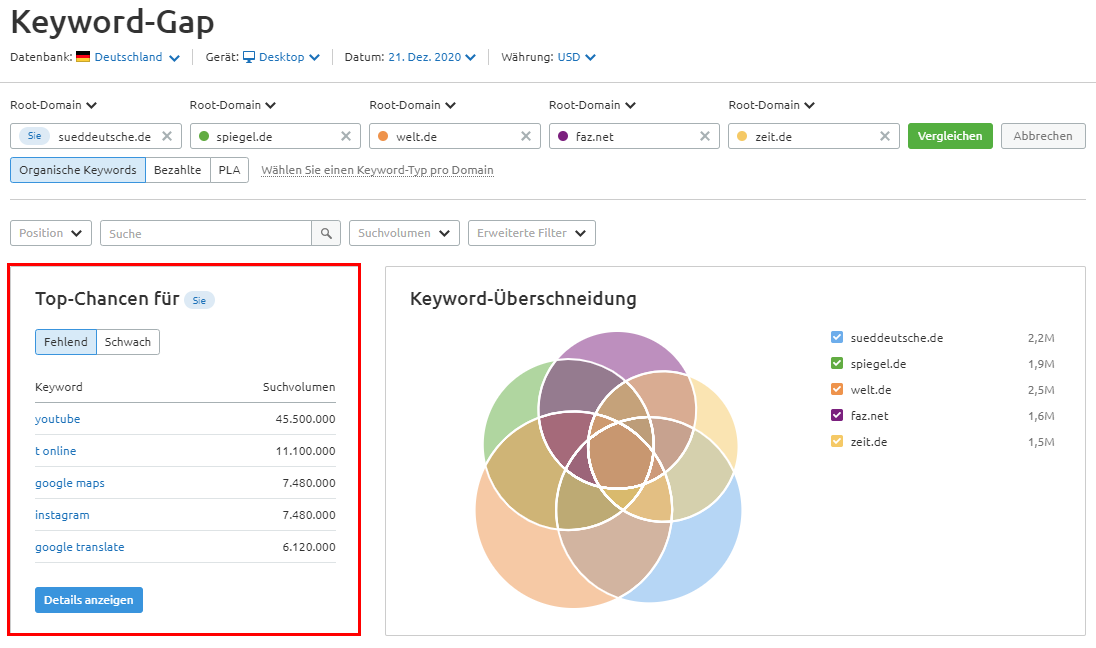Remove welt.de with the X icon
Screen dimensions: 1096x648
[x=526, y=136]
